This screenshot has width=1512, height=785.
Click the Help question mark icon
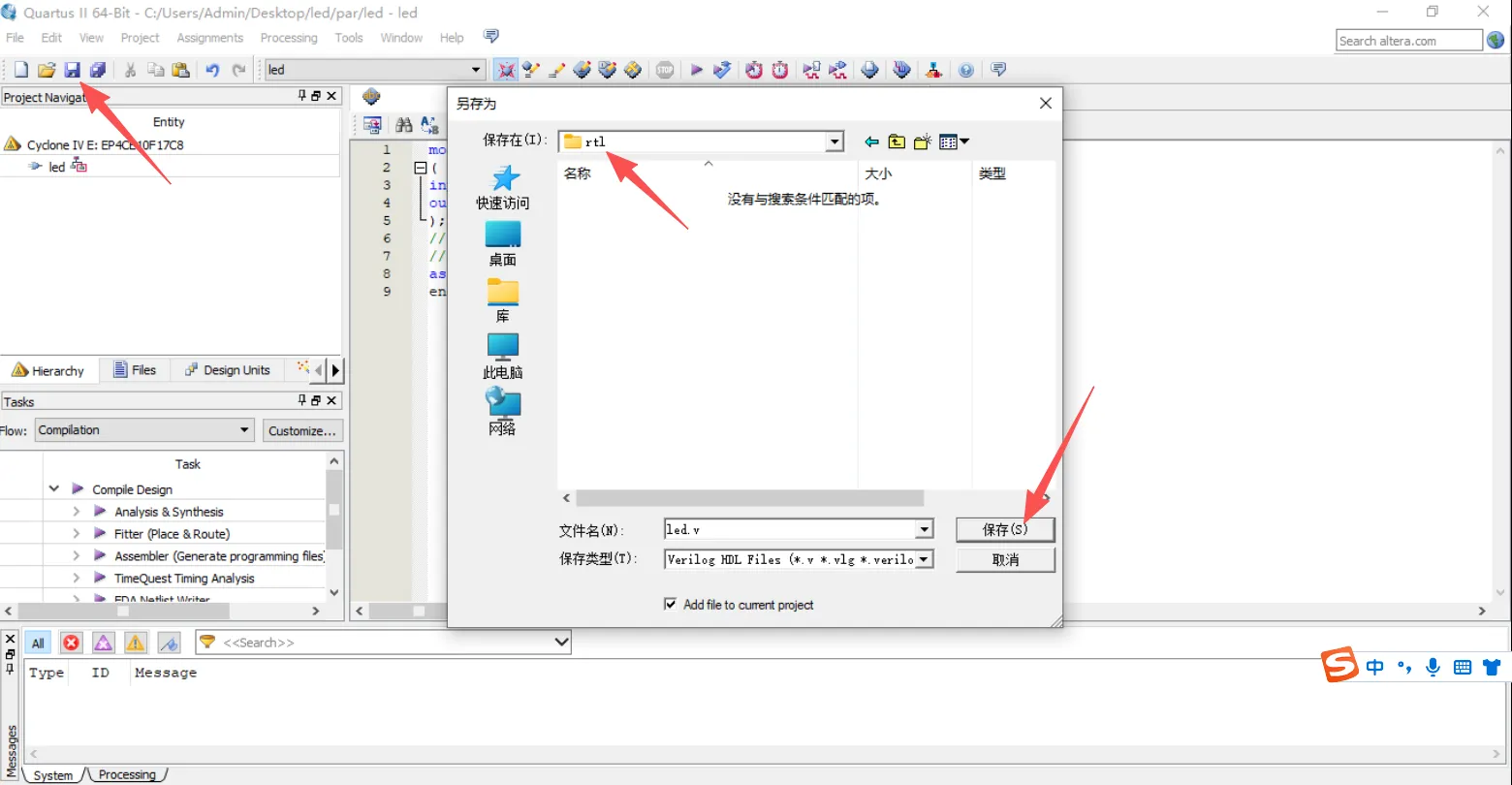pos(966,70)
